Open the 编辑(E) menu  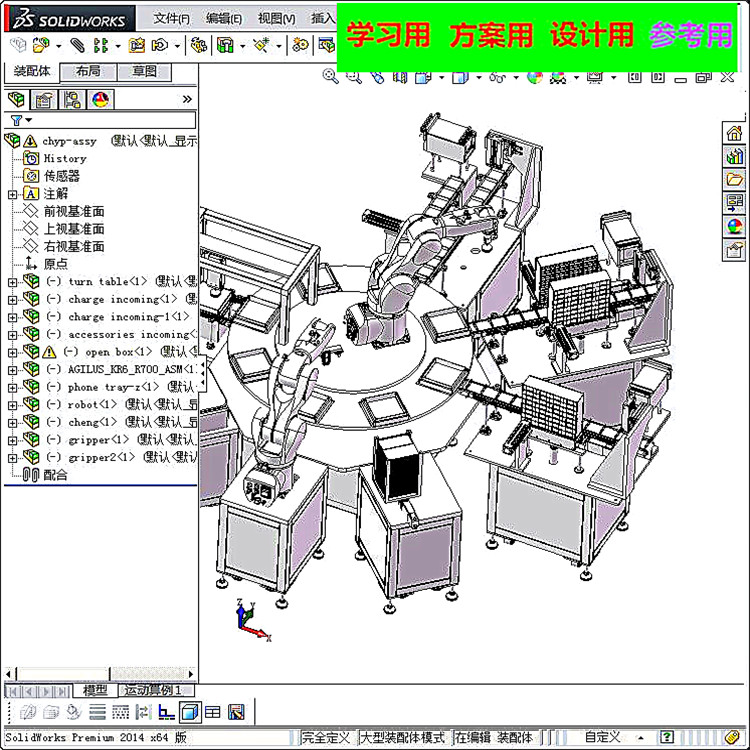(224, 19)
